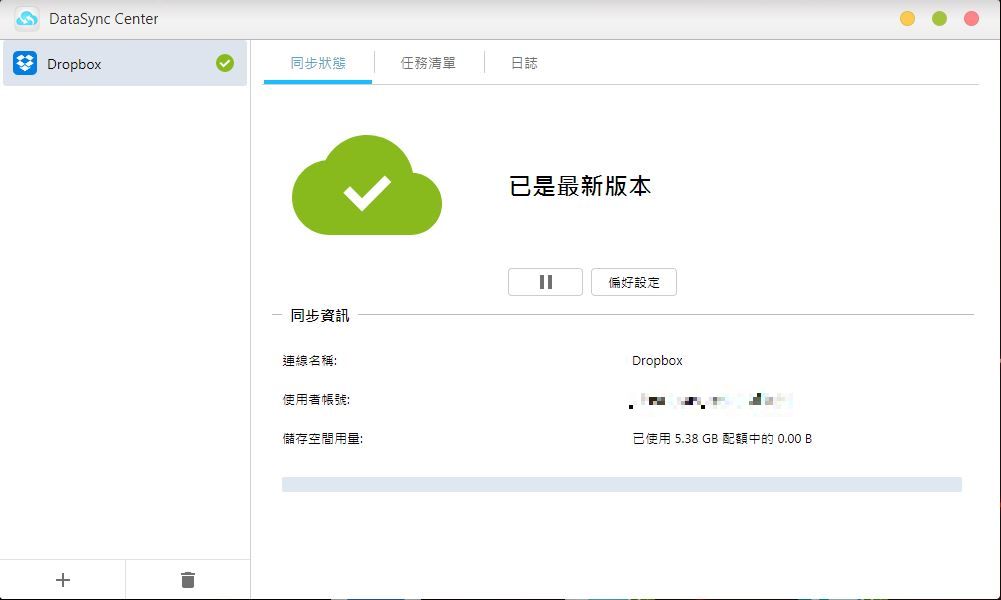
Task: Click the 已使用 5.38 GB storage text
Action: pyautogui.click(x=722, y=439)
